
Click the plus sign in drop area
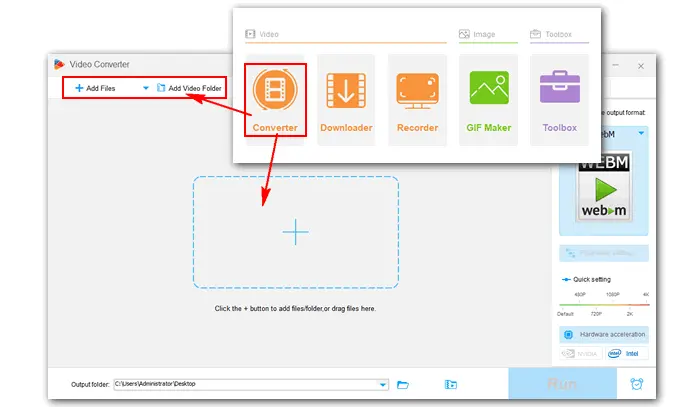pyautogui.click(x=296, y=232)
